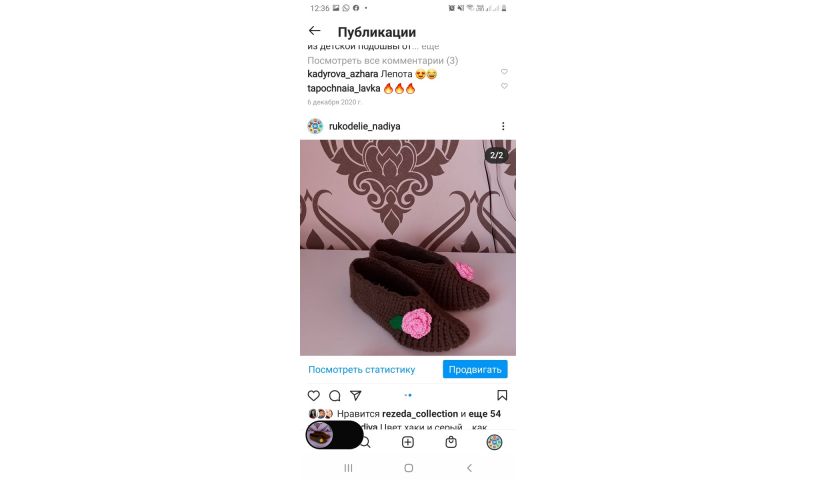The width and height of the screenshot is (816, 480).
Task: Like tapochnaia_lavka's comment with small heart
Action: click(504, 86)
